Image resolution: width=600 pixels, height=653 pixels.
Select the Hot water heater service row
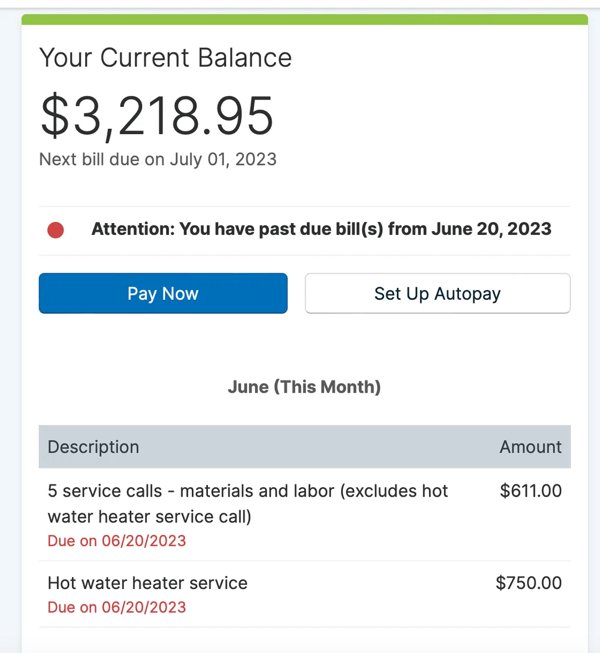[x=304, y=594]
